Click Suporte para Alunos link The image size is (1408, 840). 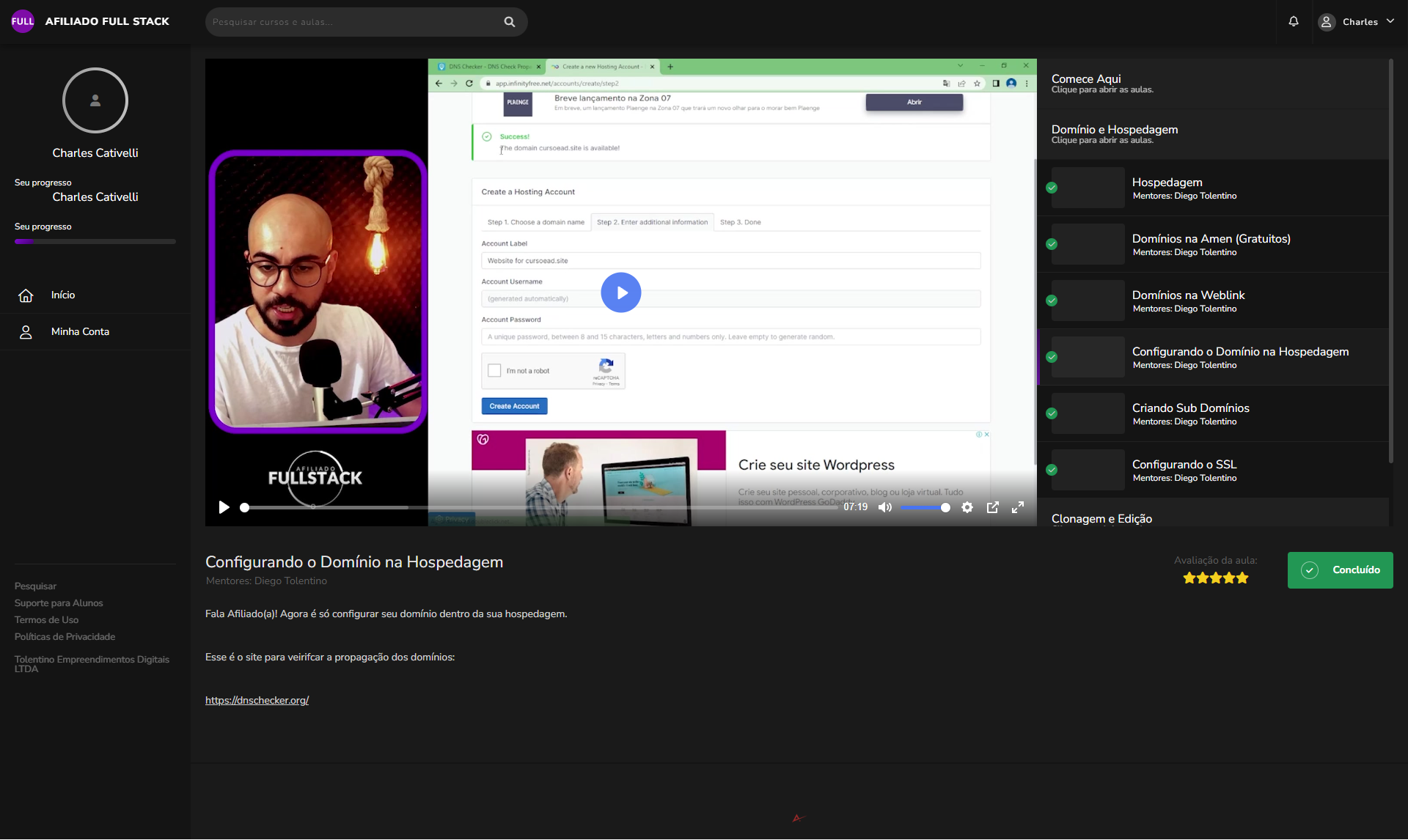coord(59,603)
